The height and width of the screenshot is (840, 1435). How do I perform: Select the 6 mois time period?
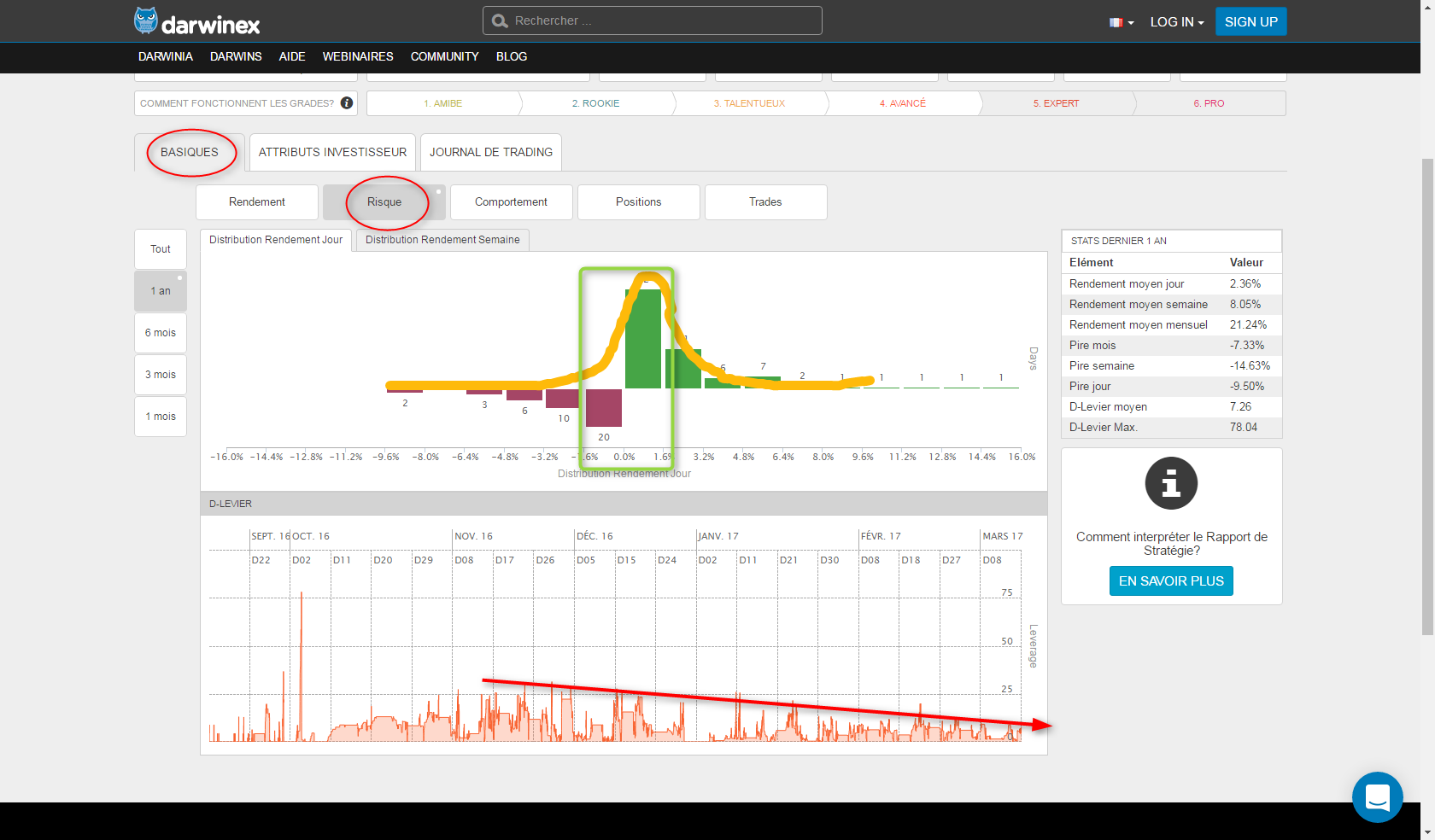(161, 333)
